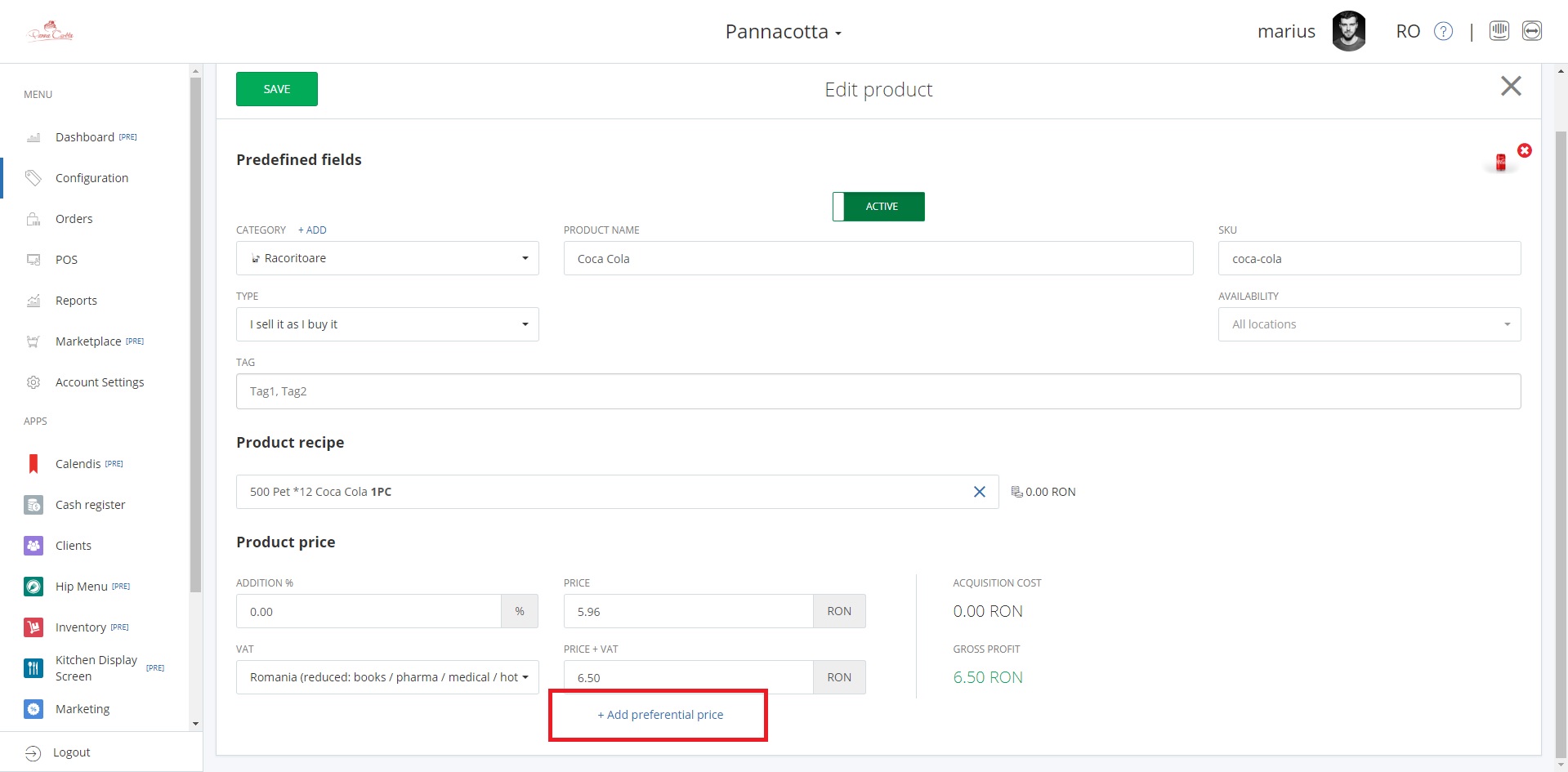Open the Clients app icon
This screenshot has width=1568, height=772.
click(x=34, y=546)
